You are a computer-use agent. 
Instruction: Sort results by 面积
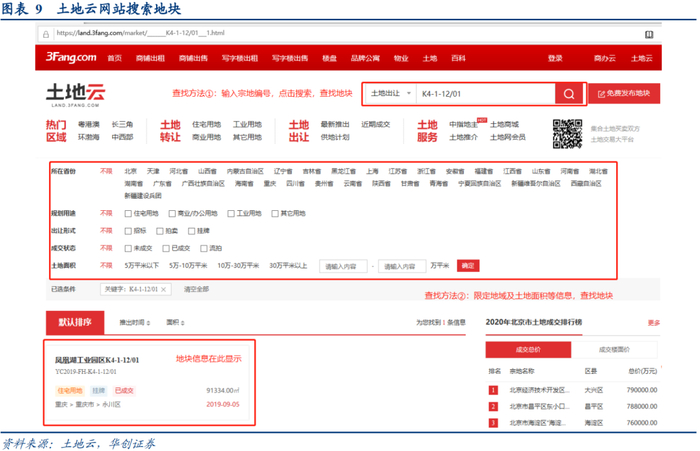[175, 322]
